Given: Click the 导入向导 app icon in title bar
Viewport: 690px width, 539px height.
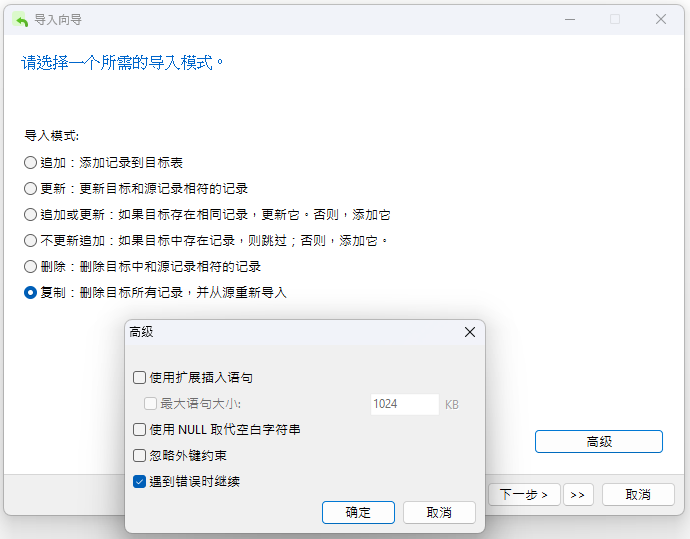Looking at the screenshot, I should pos(20,20).
